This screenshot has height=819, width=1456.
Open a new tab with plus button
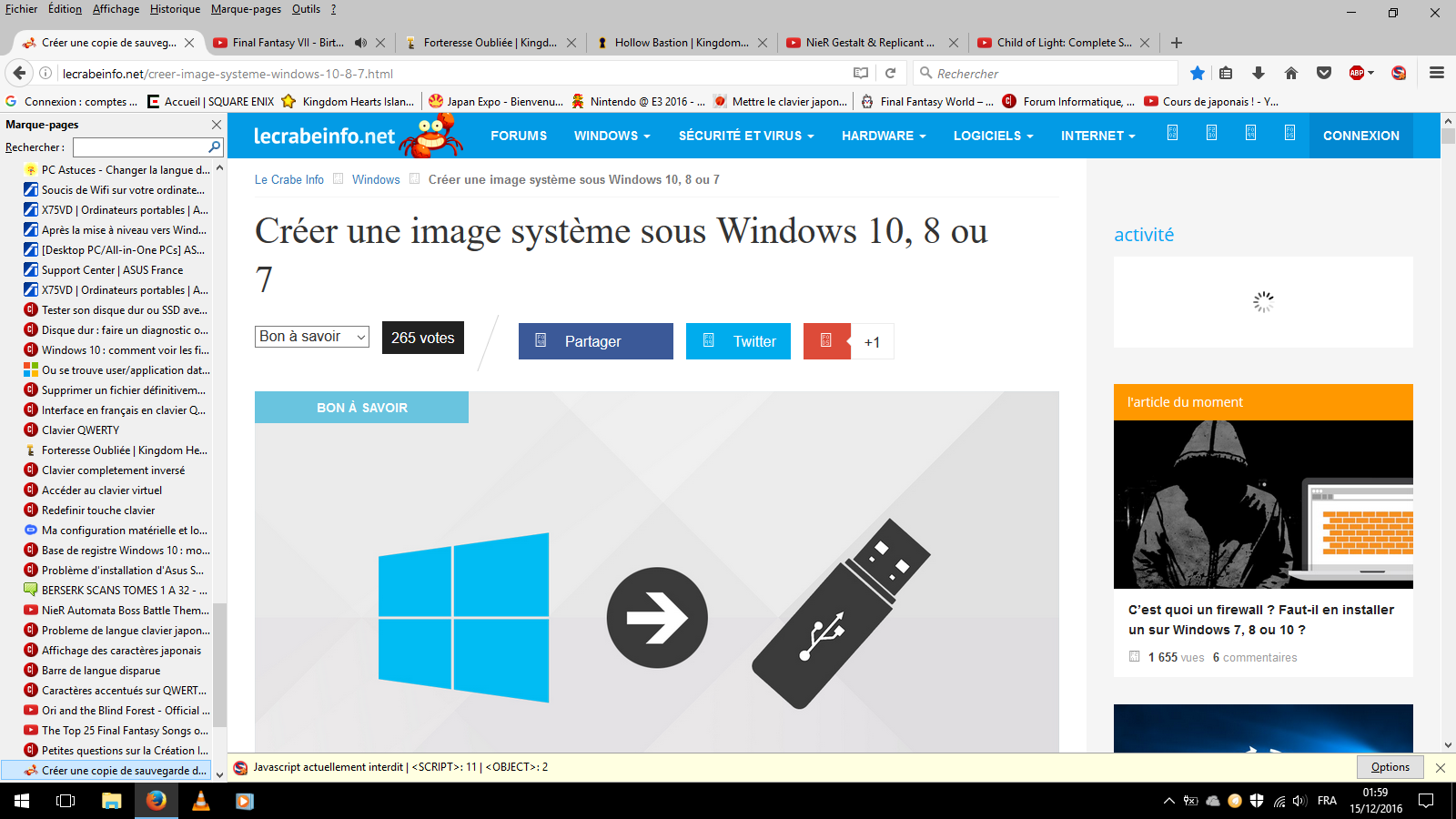1177,43
